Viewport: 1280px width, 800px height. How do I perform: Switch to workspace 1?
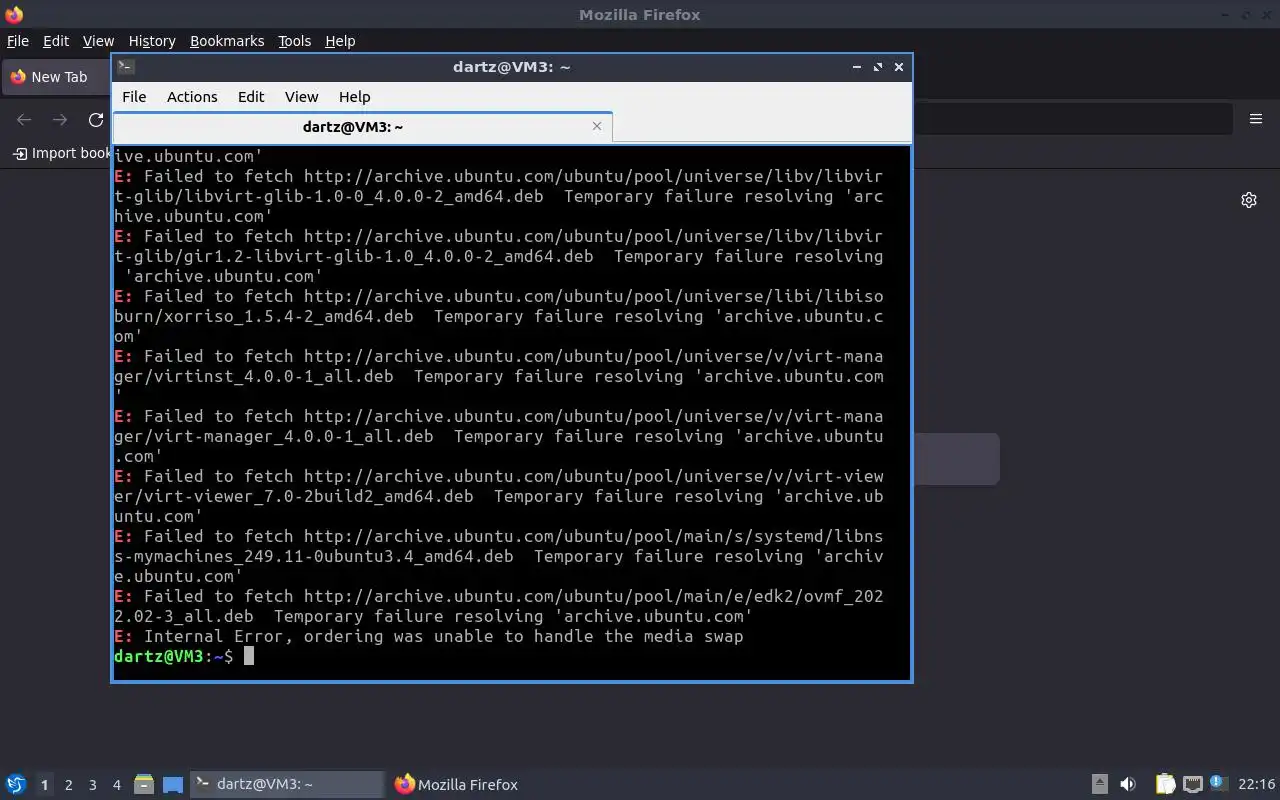coord(44,785)
